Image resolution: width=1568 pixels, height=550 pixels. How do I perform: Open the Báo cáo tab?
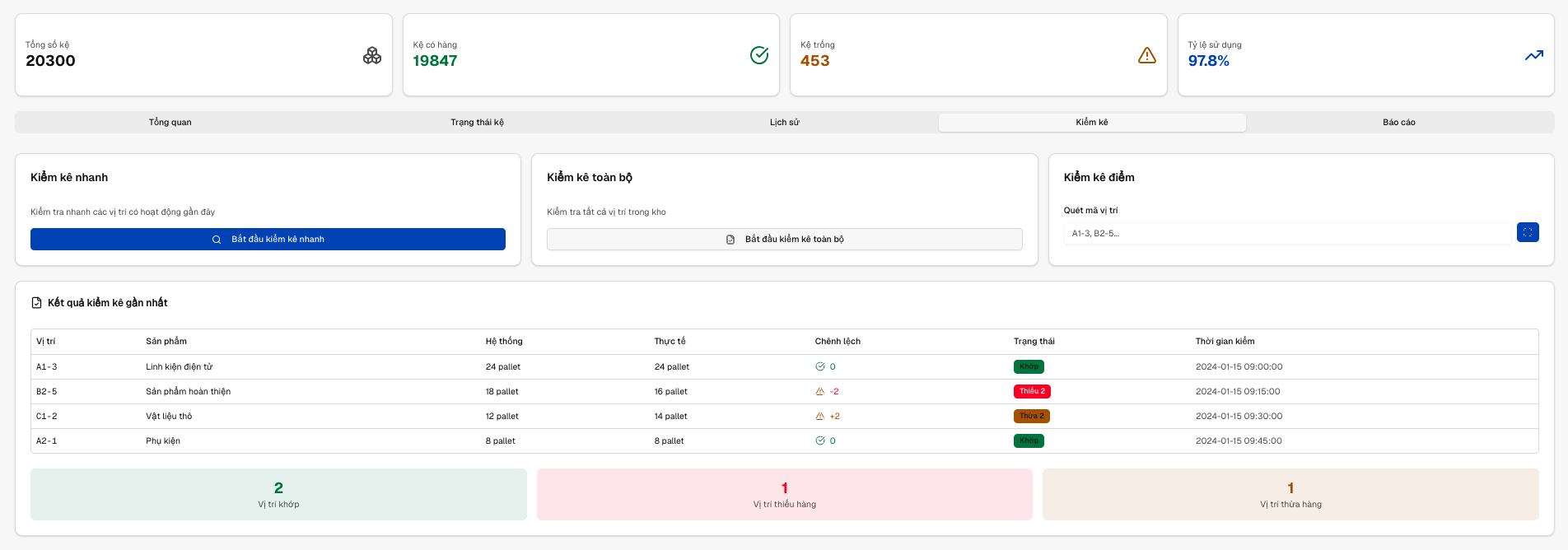click(1398, 123)
